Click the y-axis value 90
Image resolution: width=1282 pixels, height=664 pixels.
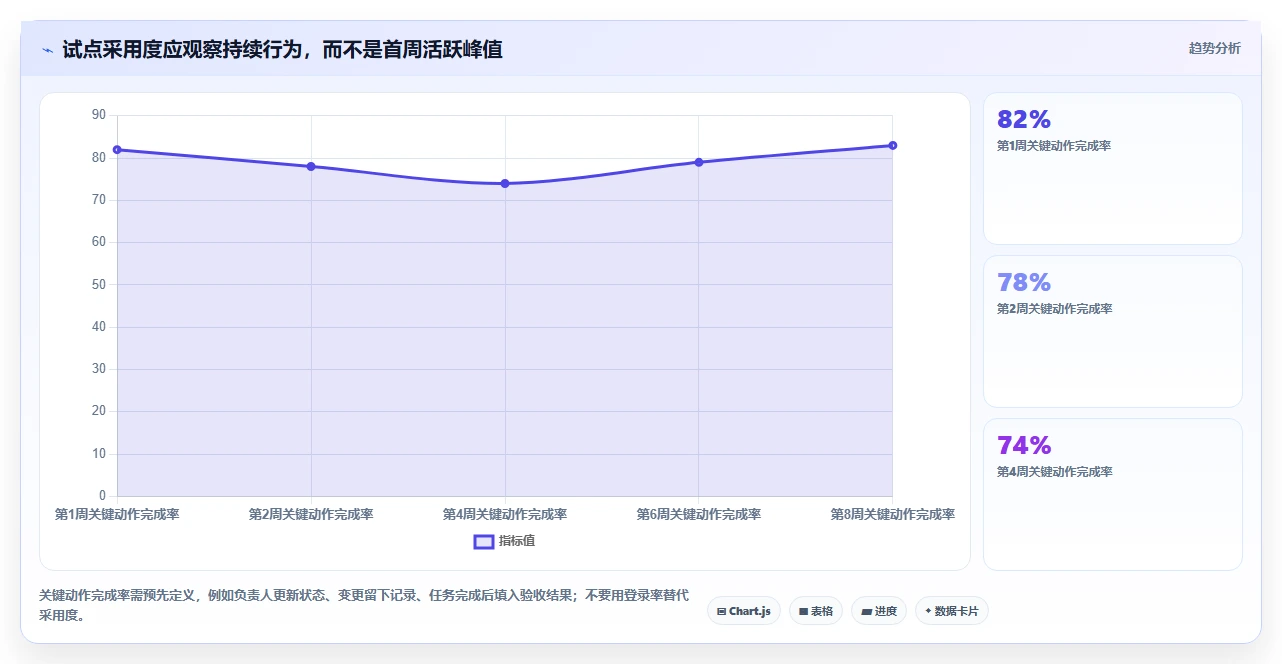98,115
